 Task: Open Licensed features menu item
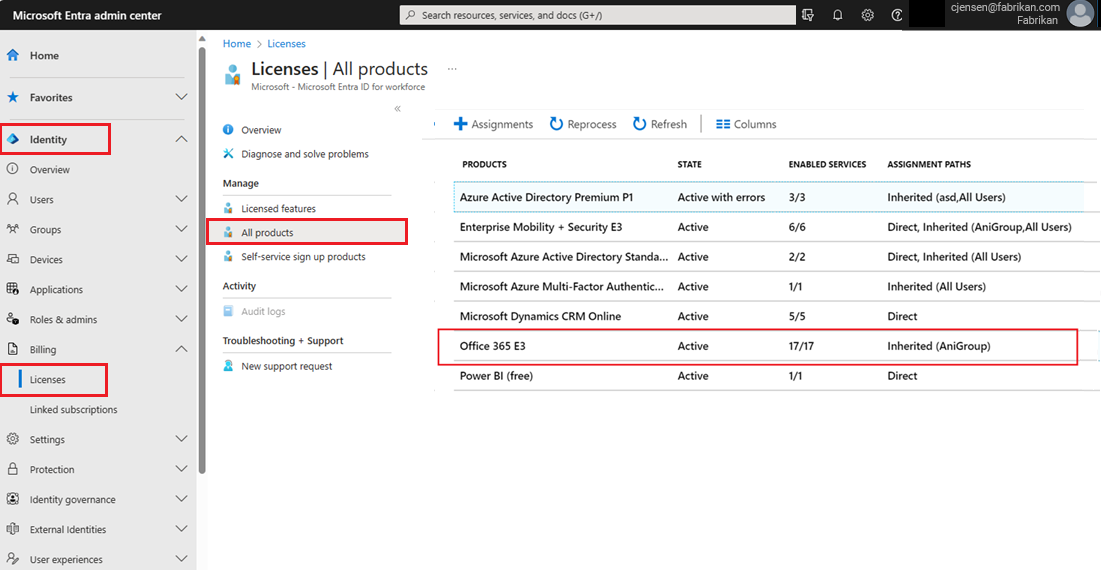pyautogui.click(x=278, y=209)
